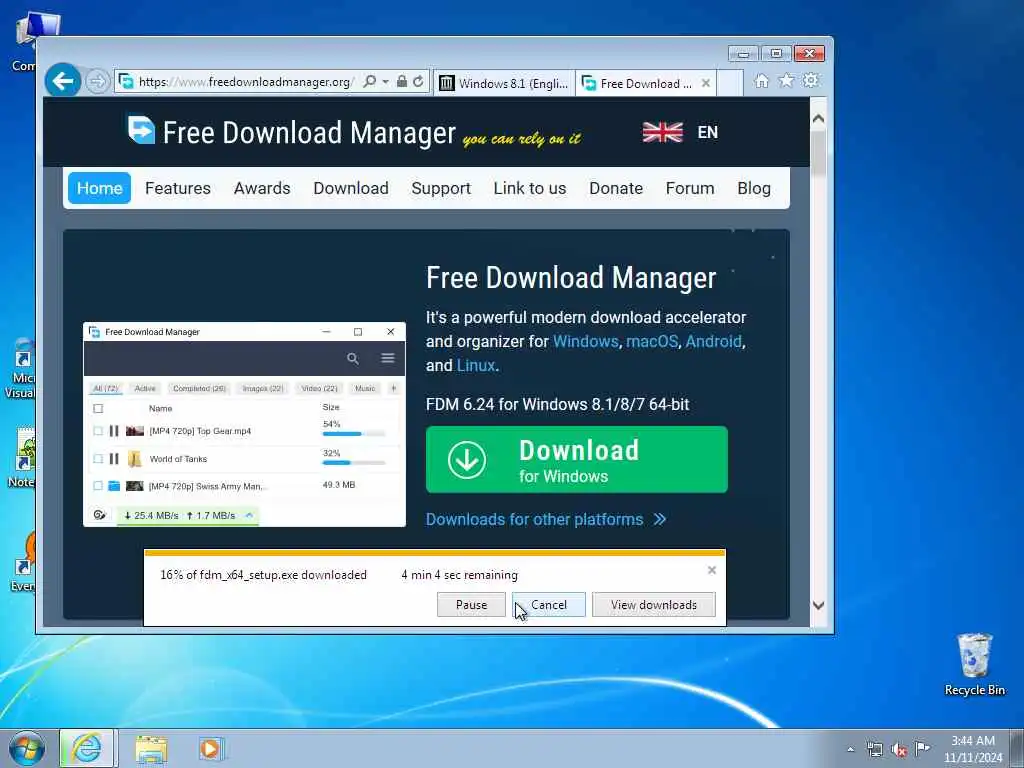Open the Windows Start button
1024x768 pixels.
(x=27, y=748)
